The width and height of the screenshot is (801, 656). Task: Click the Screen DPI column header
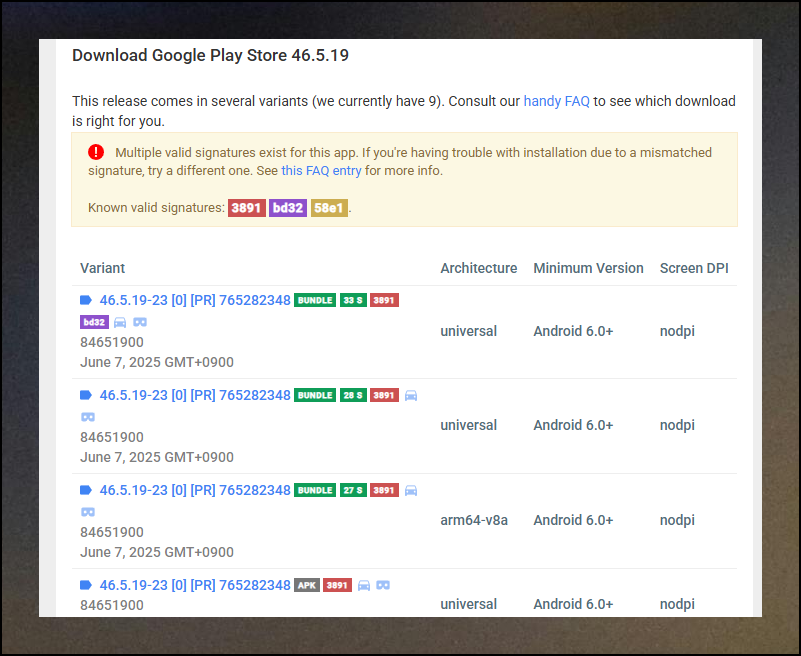[694, 268]
